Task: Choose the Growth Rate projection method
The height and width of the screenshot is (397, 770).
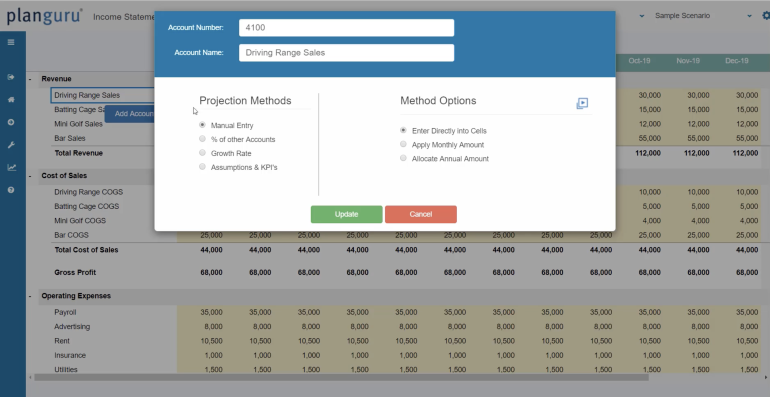Action: click(202, 153)
